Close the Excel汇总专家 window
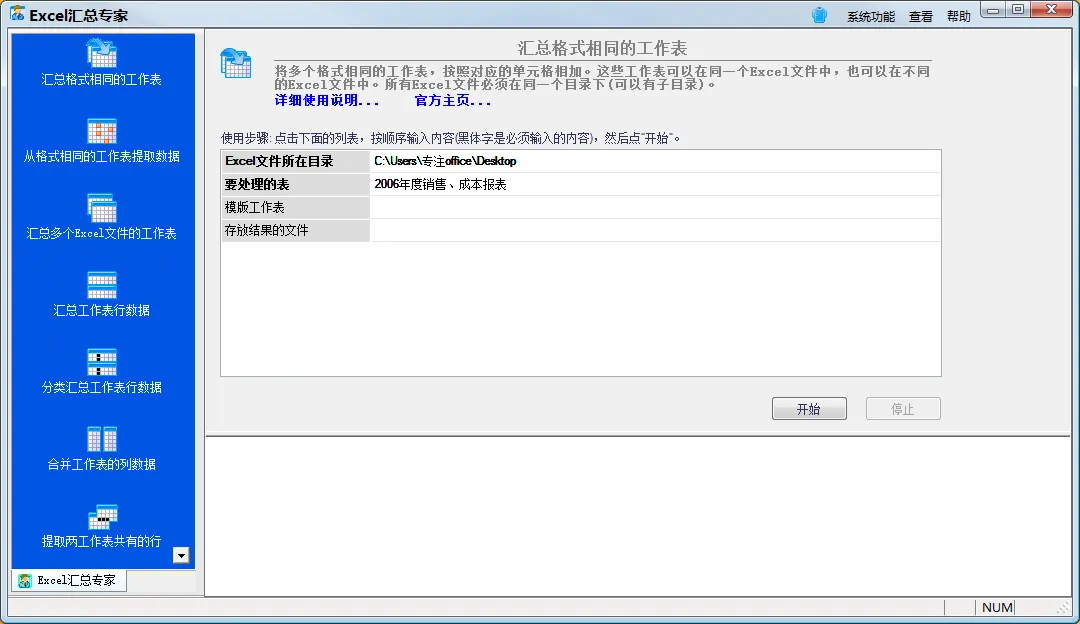1080x624 pixels. coord(1052,10)
